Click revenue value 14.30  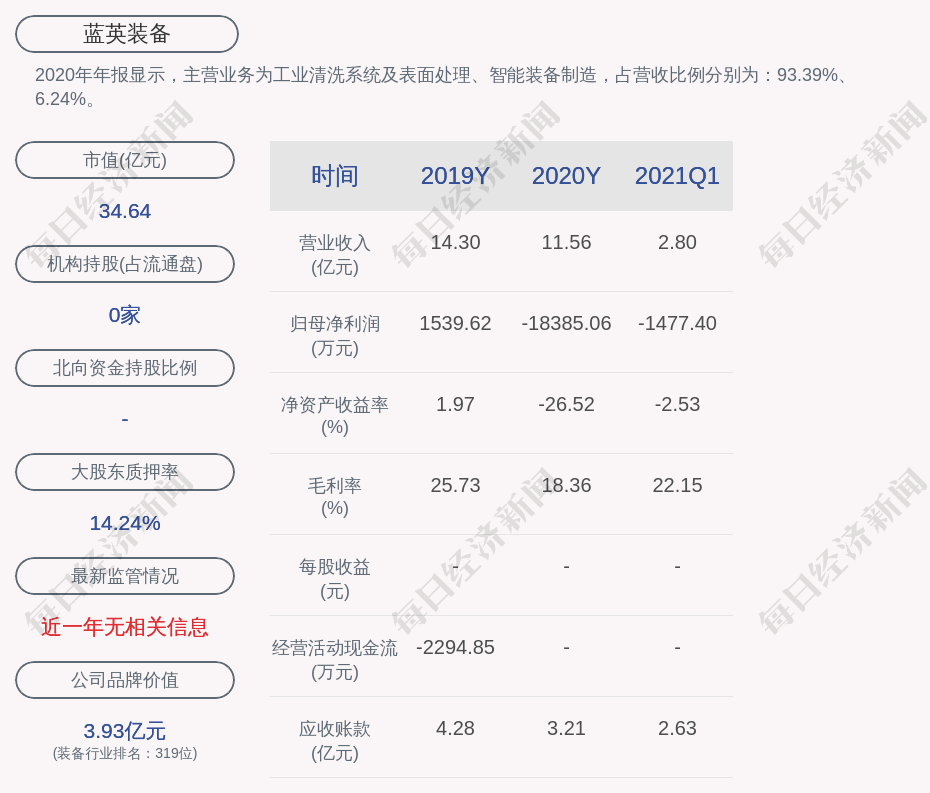pyautogui.click(x=456, y=243)
